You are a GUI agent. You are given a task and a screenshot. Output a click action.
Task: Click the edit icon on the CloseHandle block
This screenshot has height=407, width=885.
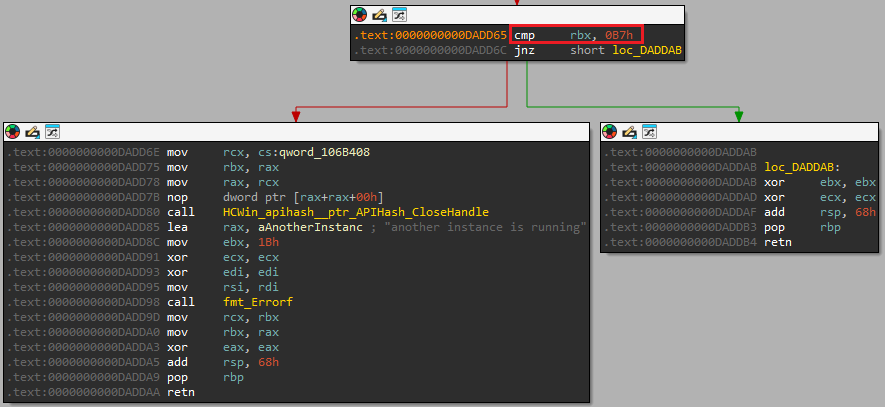31,131
